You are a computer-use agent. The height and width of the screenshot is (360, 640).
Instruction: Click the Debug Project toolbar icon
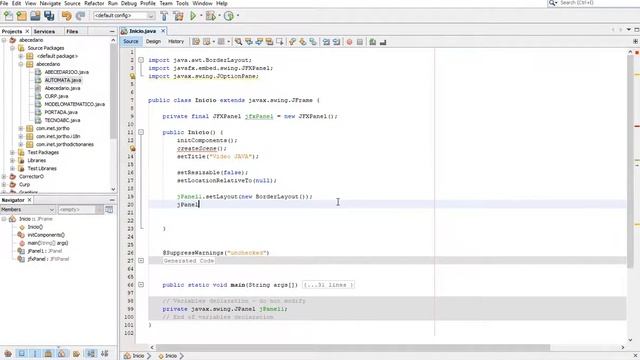[211, 16]
